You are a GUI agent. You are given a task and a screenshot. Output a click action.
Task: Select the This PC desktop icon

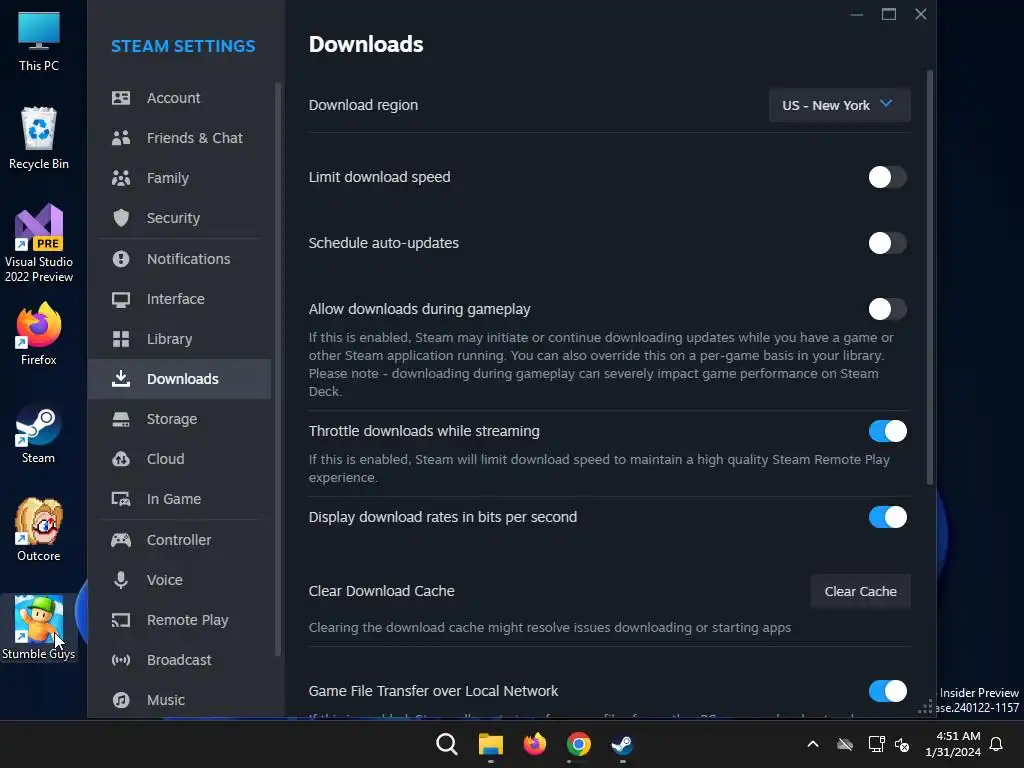[39, 40]
